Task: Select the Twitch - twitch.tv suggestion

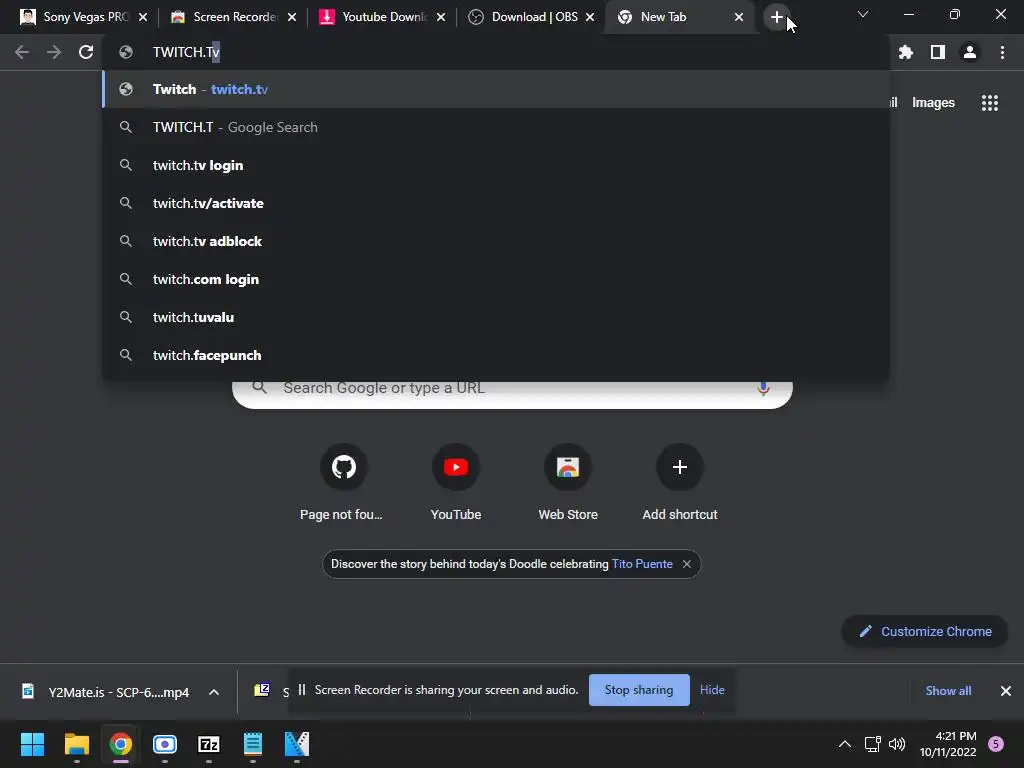Action: point(496,89)
